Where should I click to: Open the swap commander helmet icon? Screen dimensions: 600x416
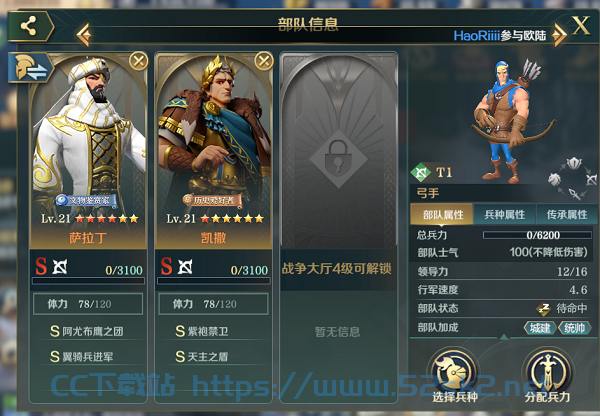[30, 68]
